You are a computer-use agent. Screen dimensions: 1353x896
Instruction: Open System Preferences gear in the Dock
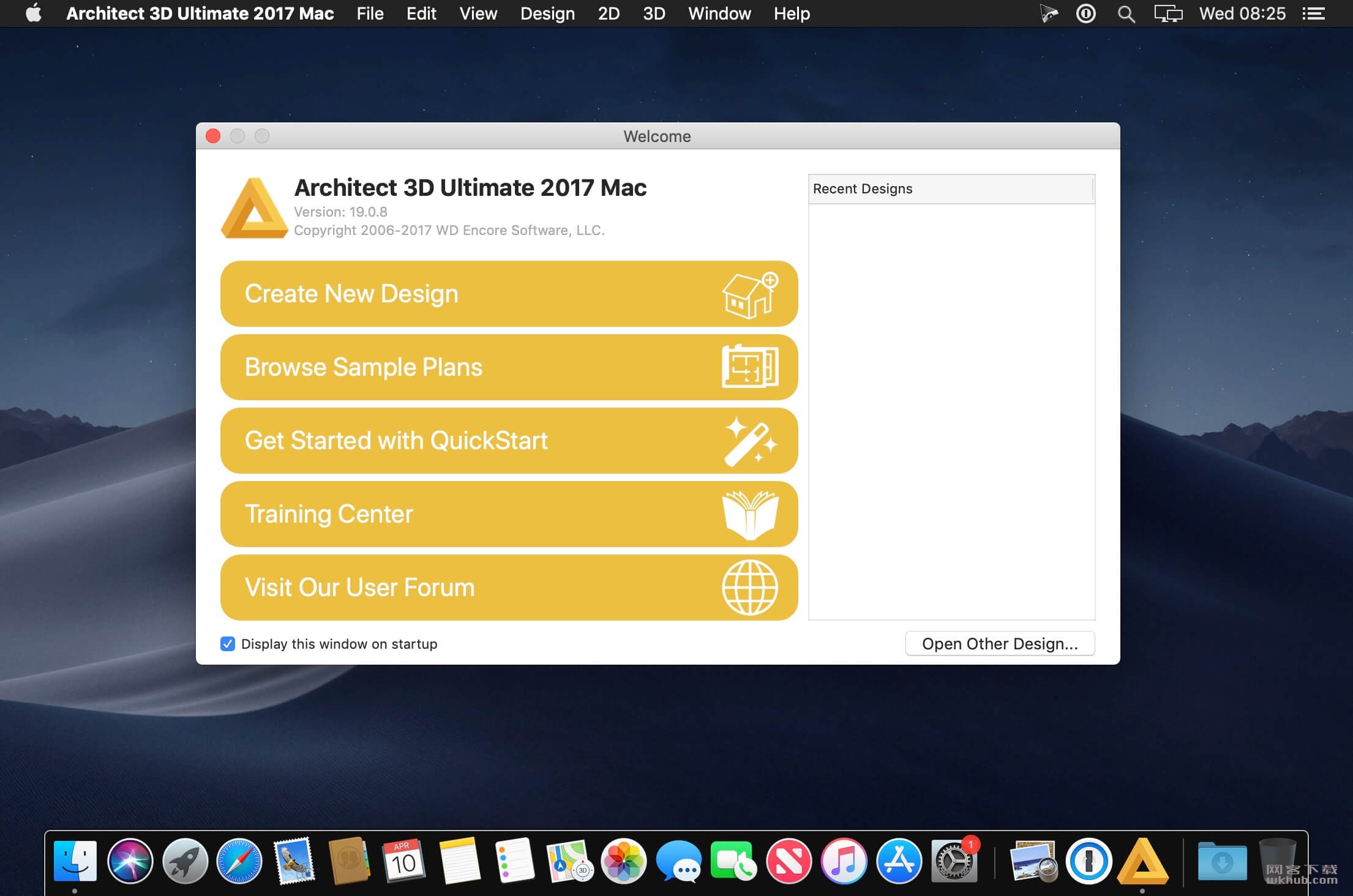954,861
